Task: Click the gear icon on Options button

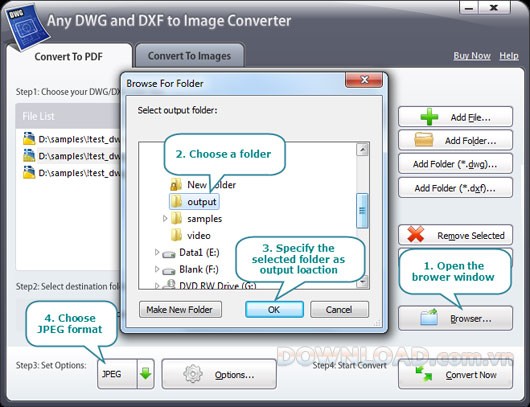Action: click(x=193, y=374)
